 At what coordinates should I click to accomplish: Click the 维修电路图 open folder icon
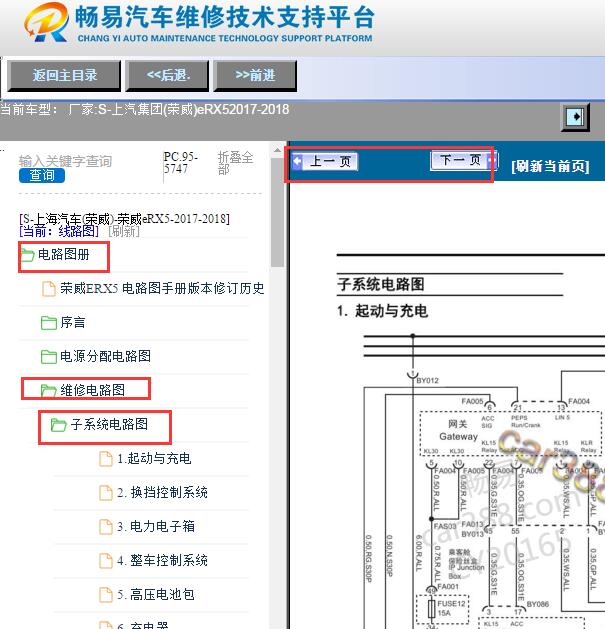click(x=49, y=391)
